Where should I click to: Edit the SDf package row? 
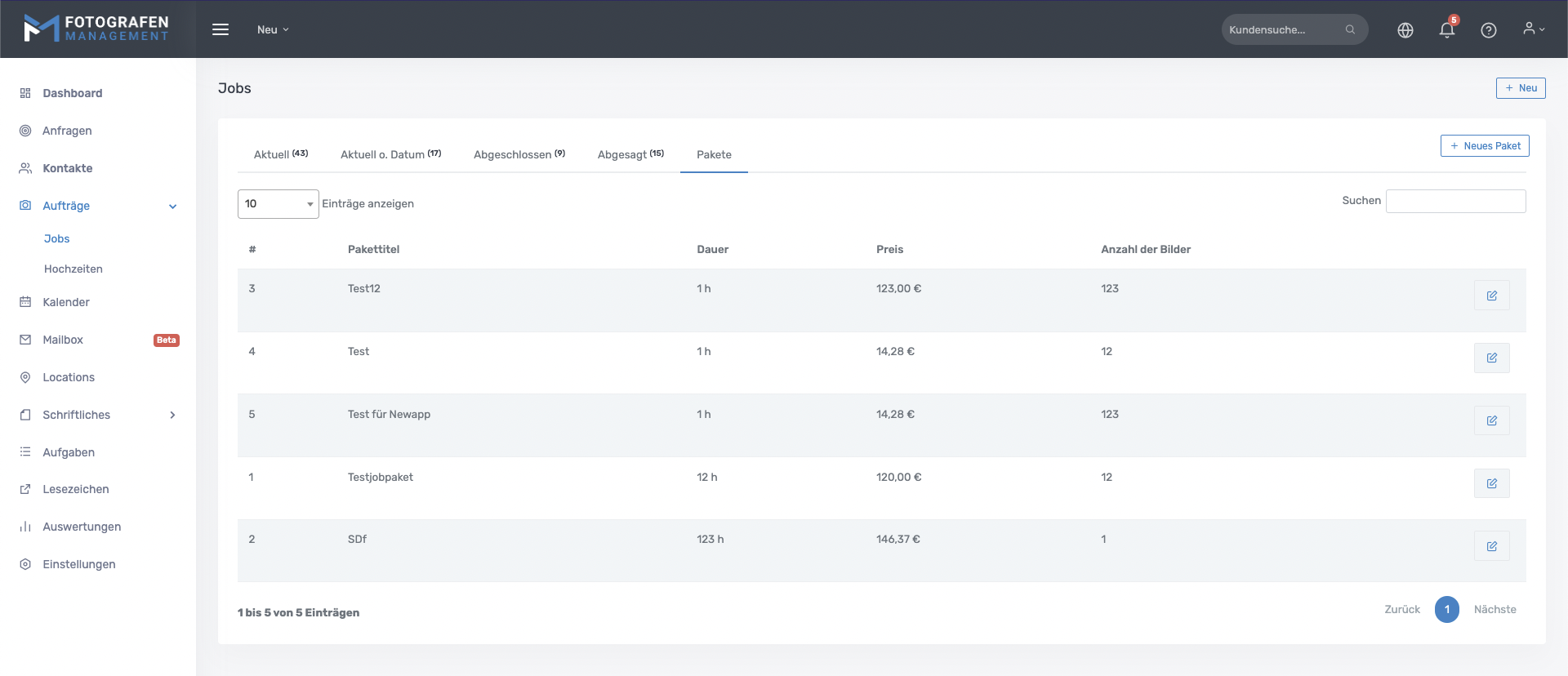coord(1491,546)
